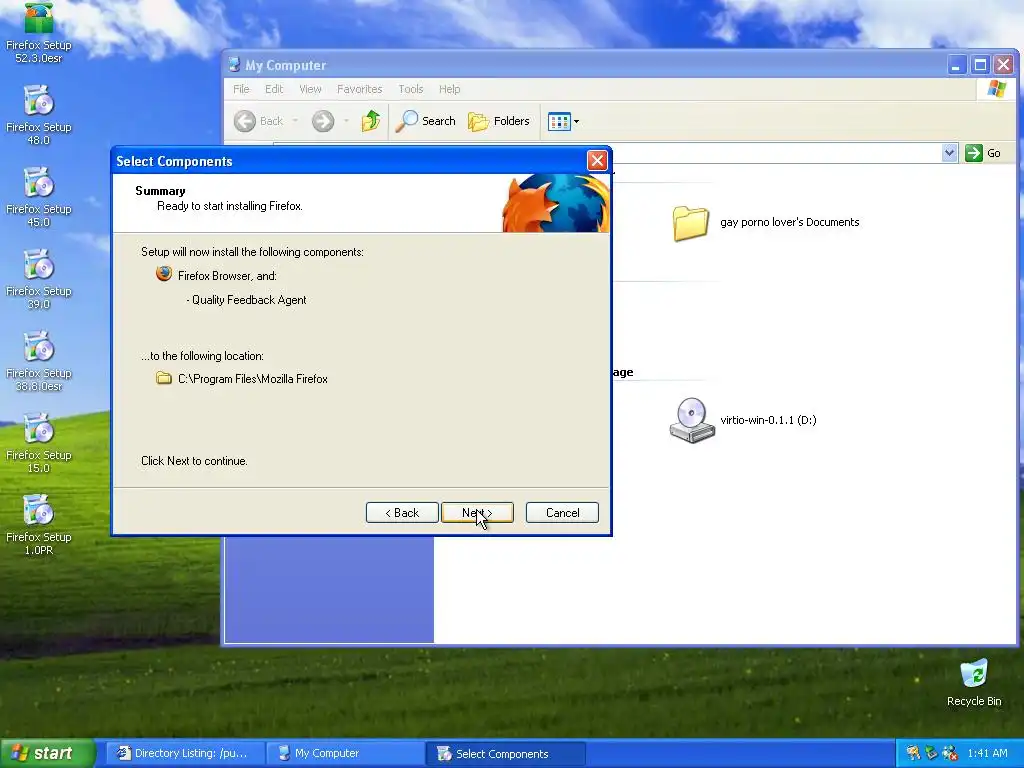Open Firefox Setup 52.3.0esr desktop icon

point(39,33)
